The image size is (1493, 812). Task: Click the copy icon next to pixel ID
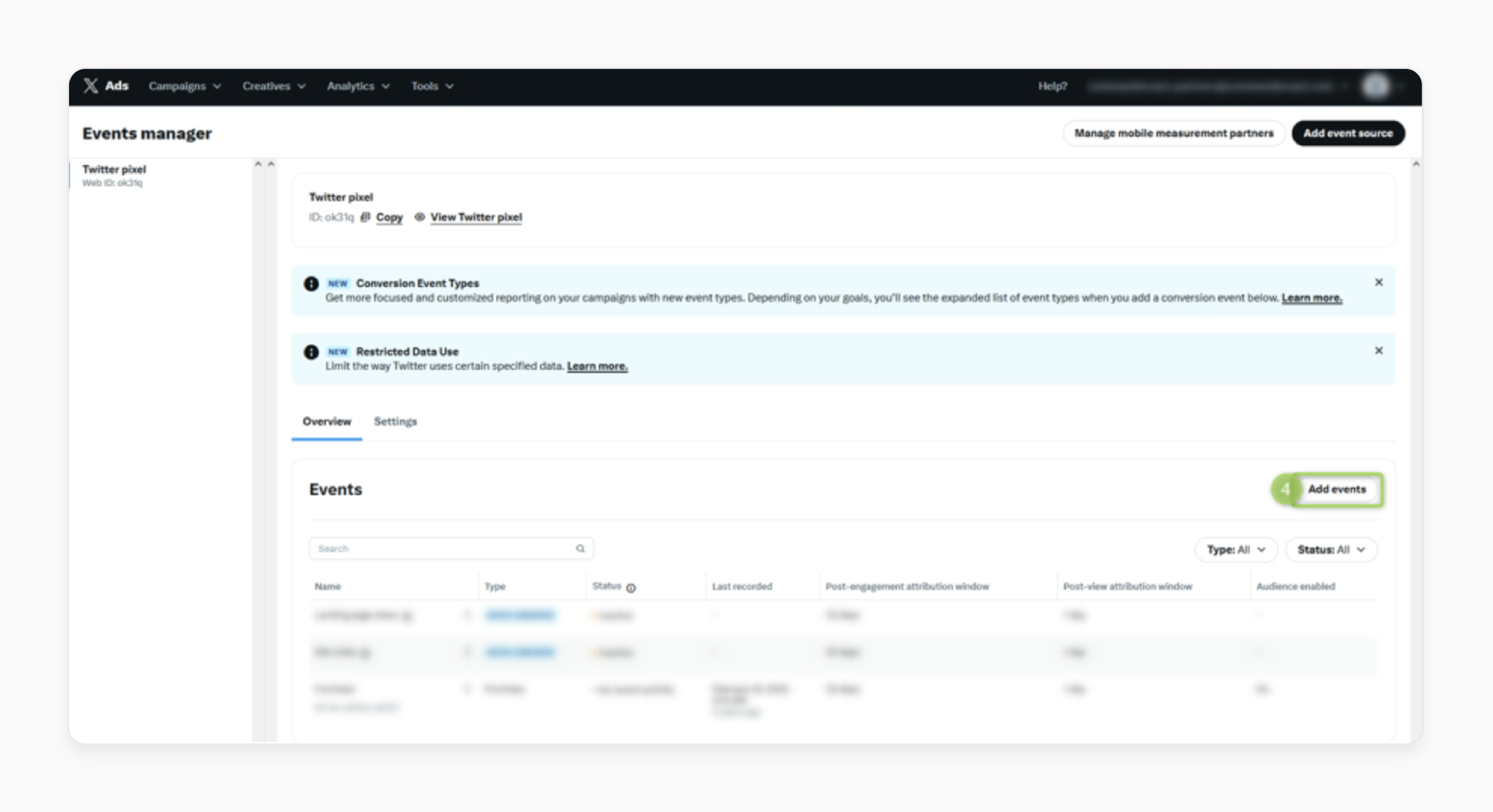[365, 217]
